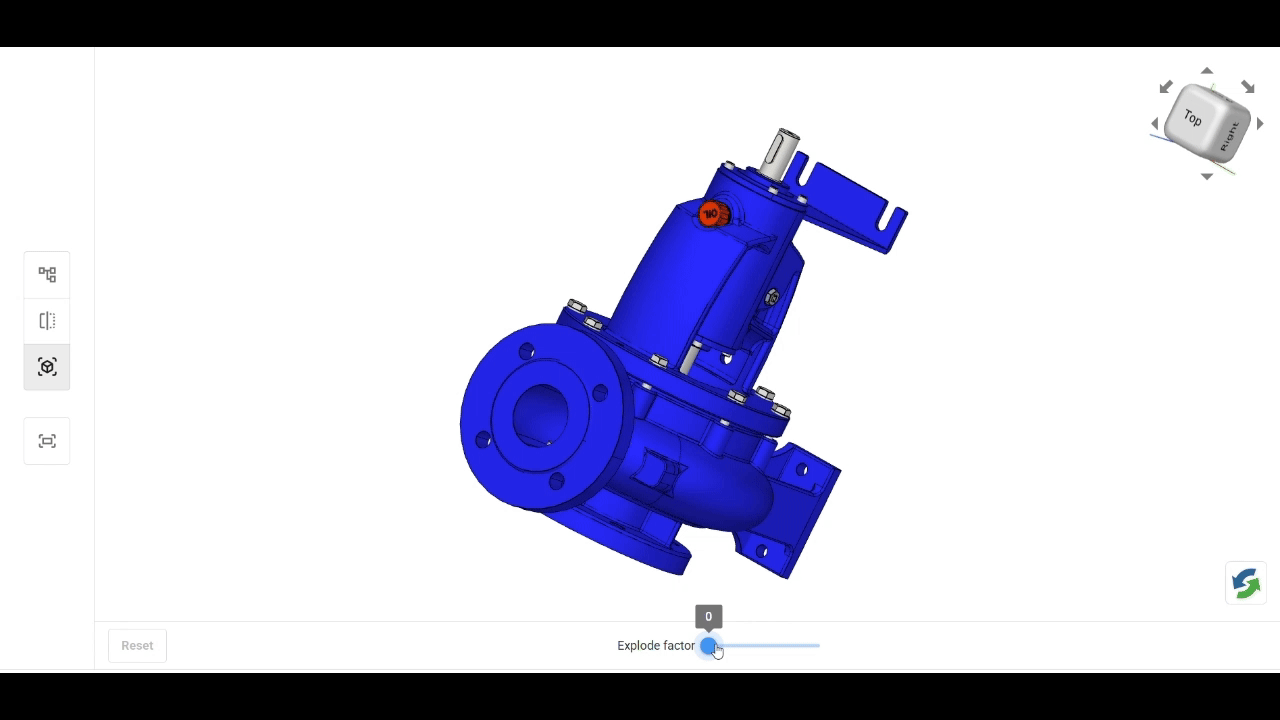Click the far right end of Explode factor track

coord(818,646)
